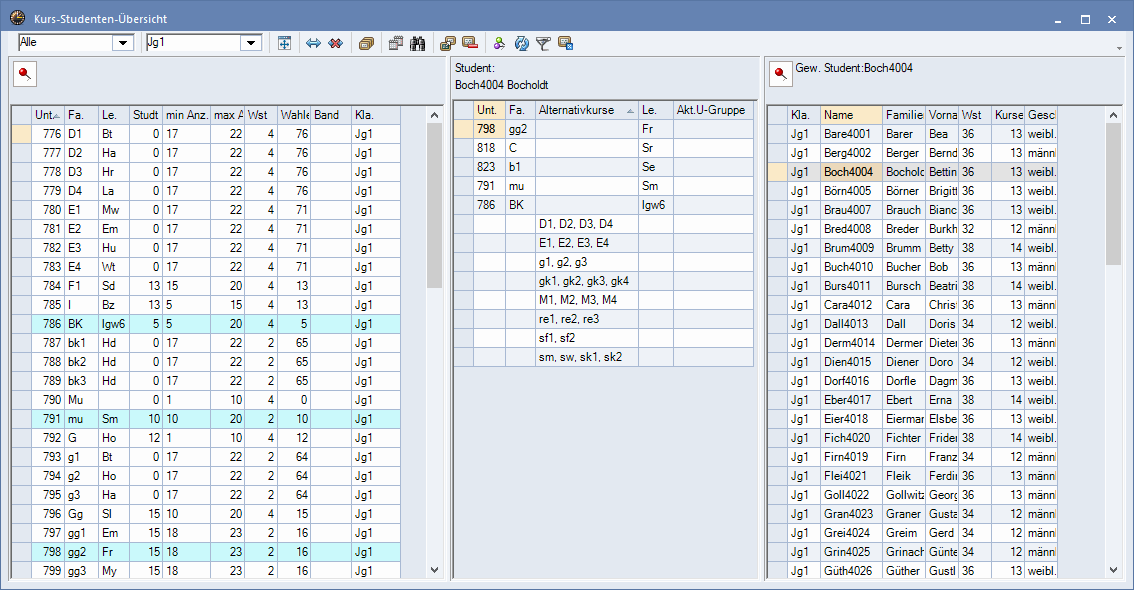This screenshot has height=590, width=1134.
Task: Click the funnel filter icon in toolbar
Action: tap(543, 43)
